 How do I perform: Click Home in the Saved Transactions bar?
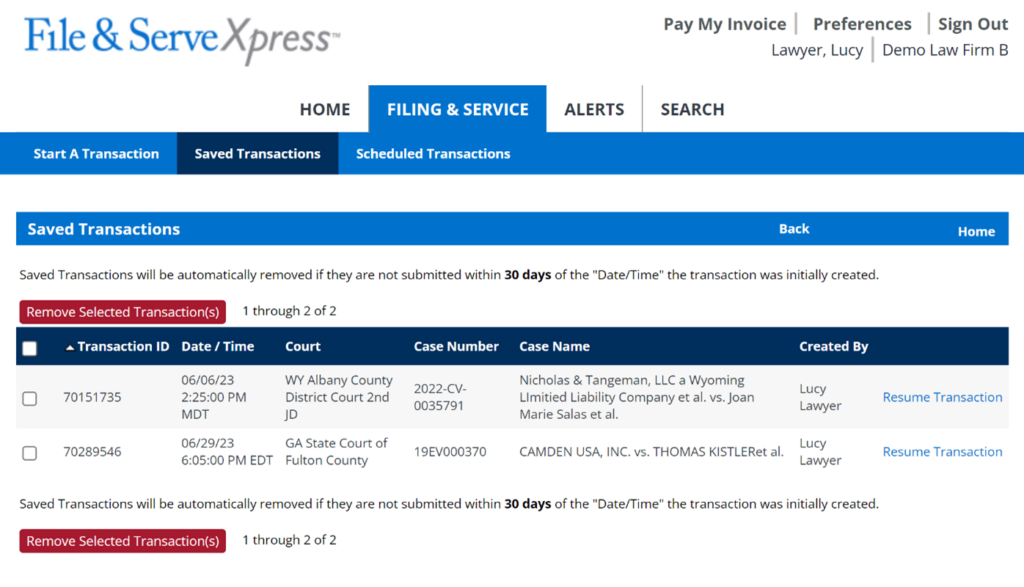coord(976,231)
